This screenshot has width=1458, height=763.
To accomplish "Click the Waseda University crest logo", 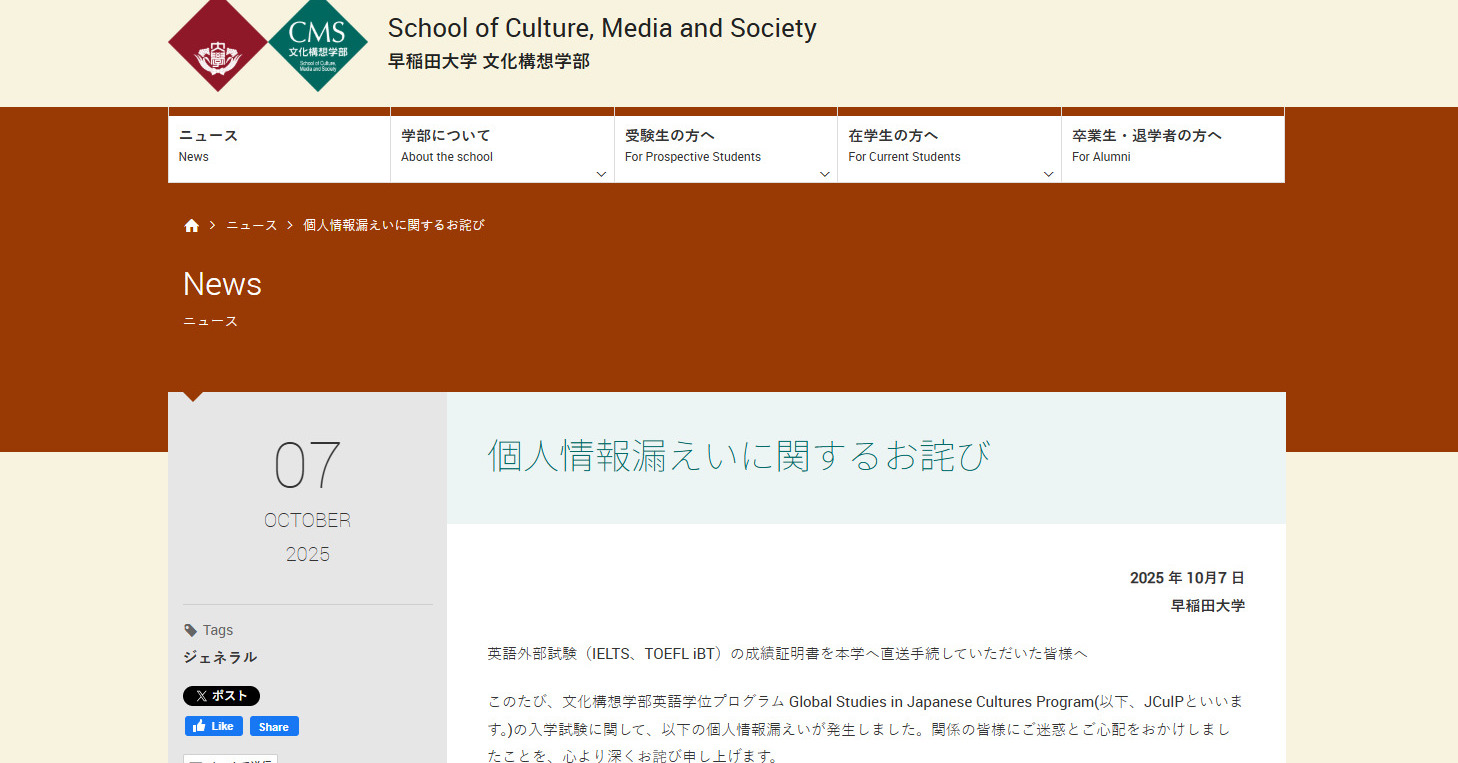I will [217, 45].
